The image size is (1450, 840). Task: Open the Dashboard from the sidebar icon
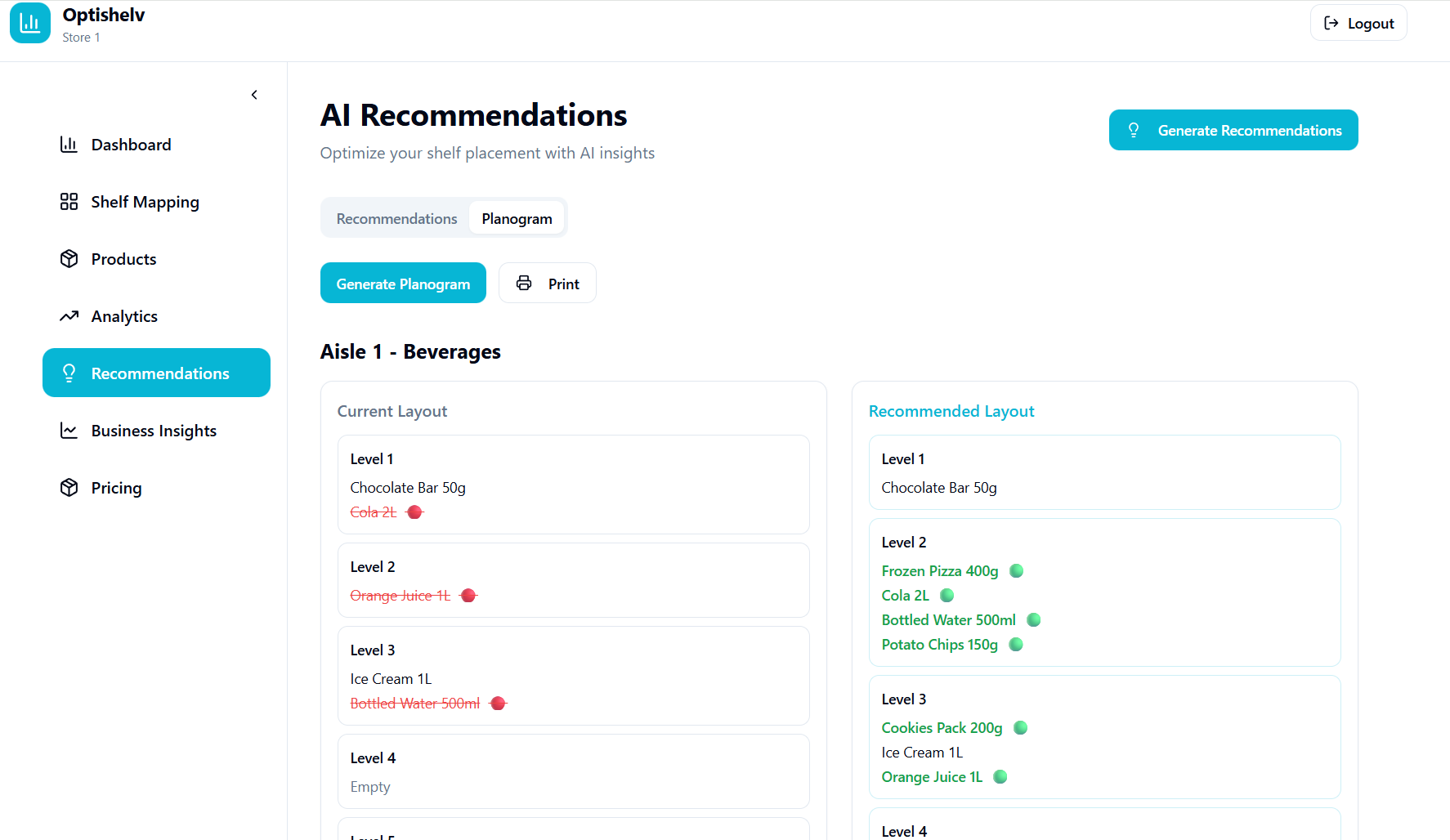coord(69,144)
